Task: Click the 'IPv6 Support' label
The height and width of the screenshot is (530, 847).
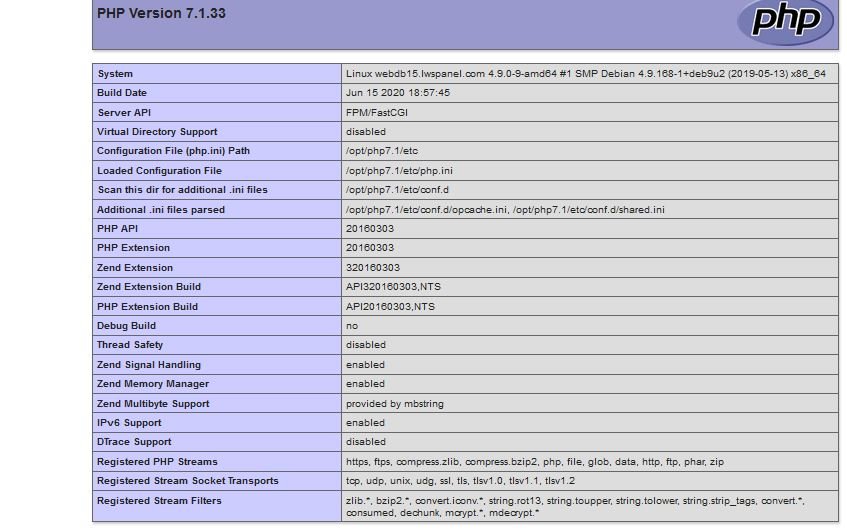Action: 129,422
